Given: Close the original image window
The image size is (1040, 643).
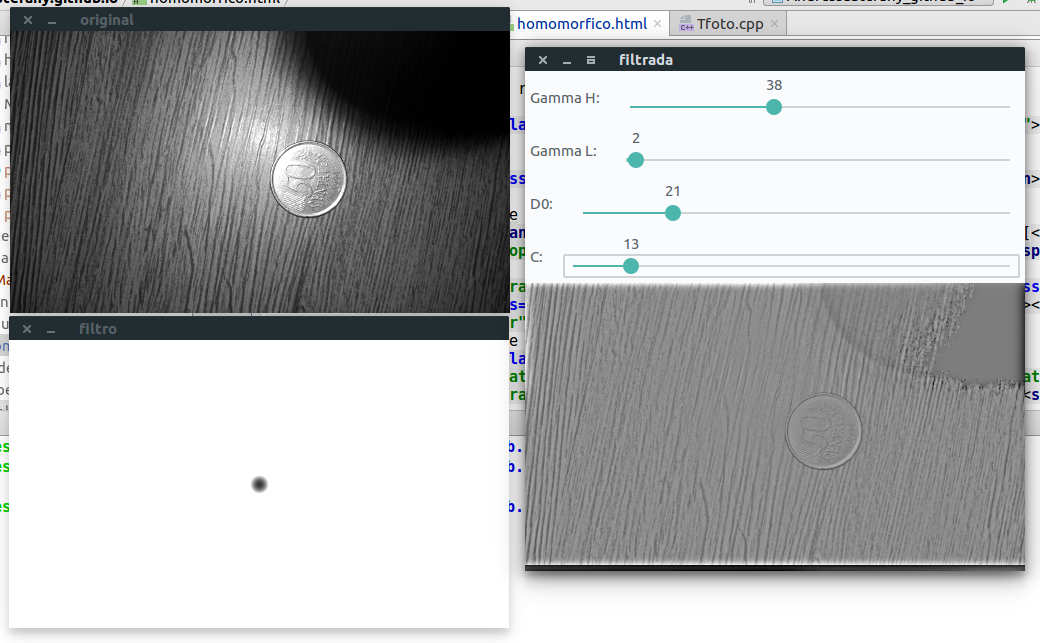Looking at the screenshot, I should [x=28, y=20].
